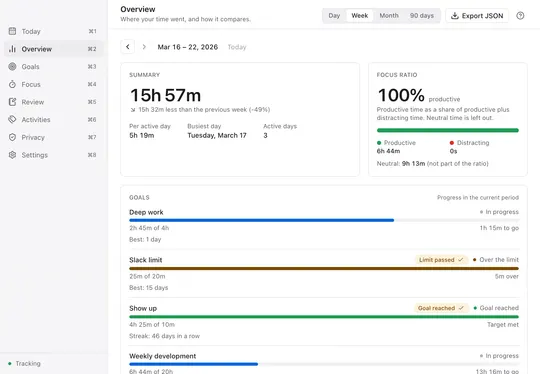Switch the range to Month
Viewport: 540px width, 374px height.
(x=389, y=15)
